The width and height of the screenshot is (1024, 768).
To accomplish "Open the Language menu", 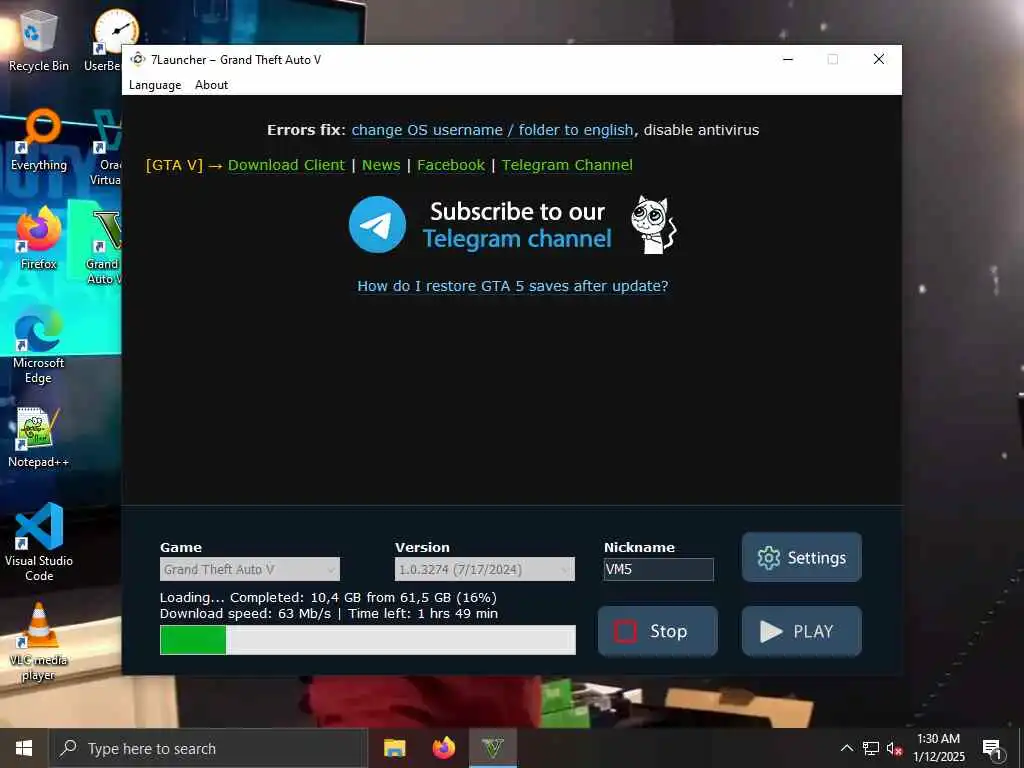I will point(155,85).
